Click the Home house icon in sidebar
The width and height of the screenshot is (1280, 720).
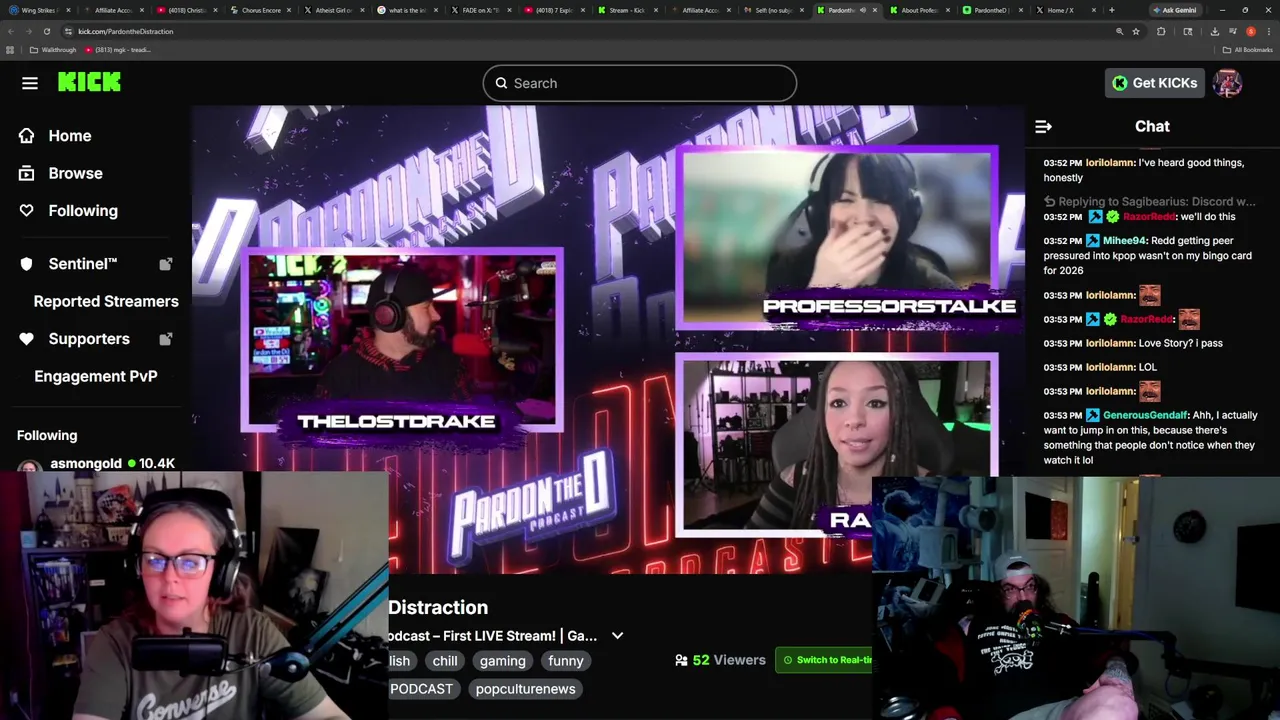click(x=26, y=135)
